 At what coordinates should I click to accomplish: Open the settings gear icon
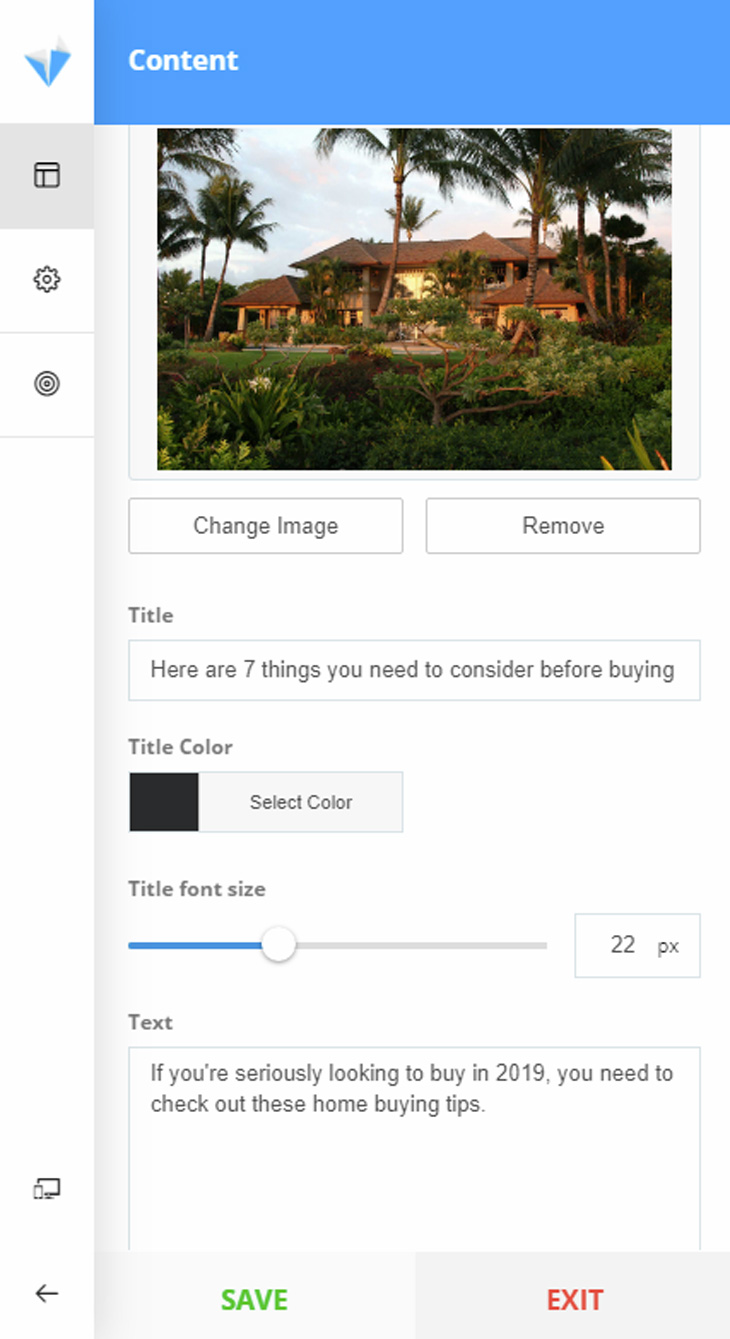click(x=47, y=279)
